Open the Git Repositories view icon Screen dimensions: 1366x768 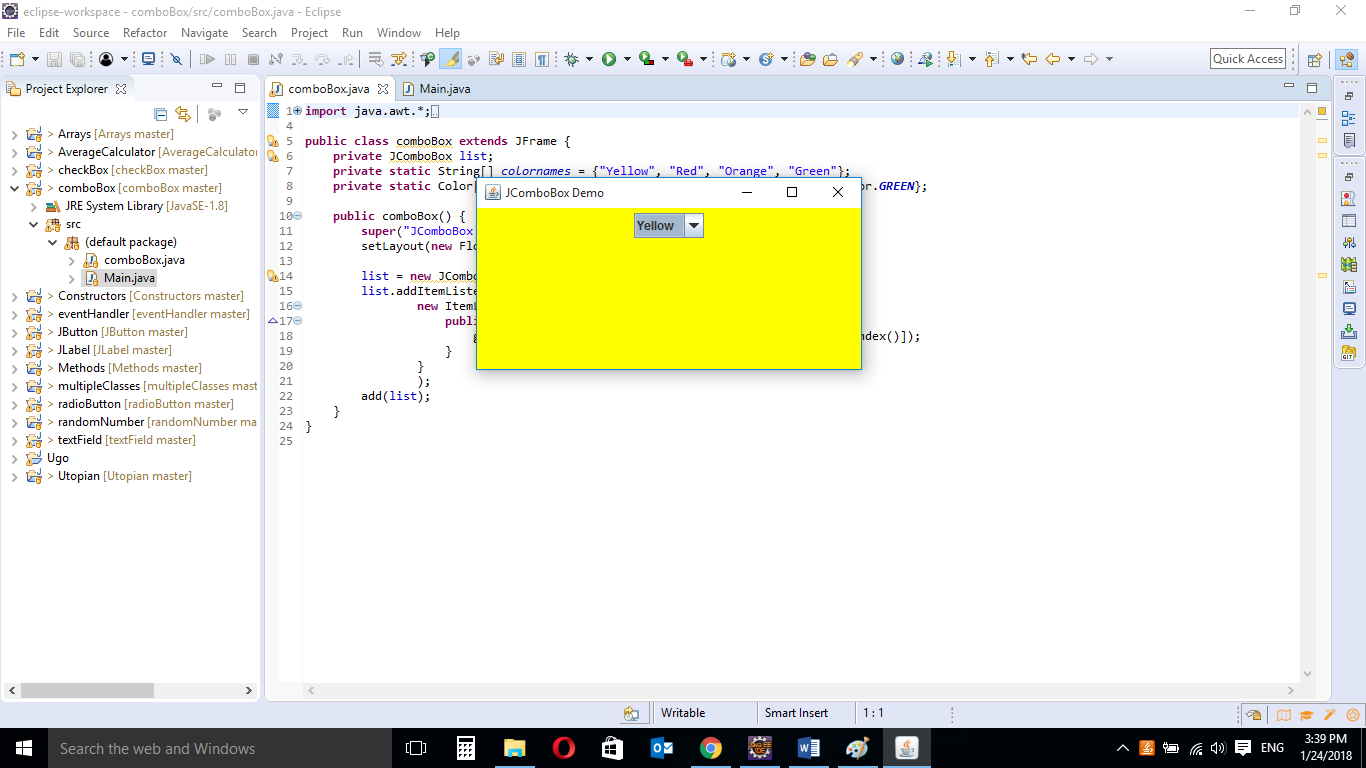point(1348,353)
